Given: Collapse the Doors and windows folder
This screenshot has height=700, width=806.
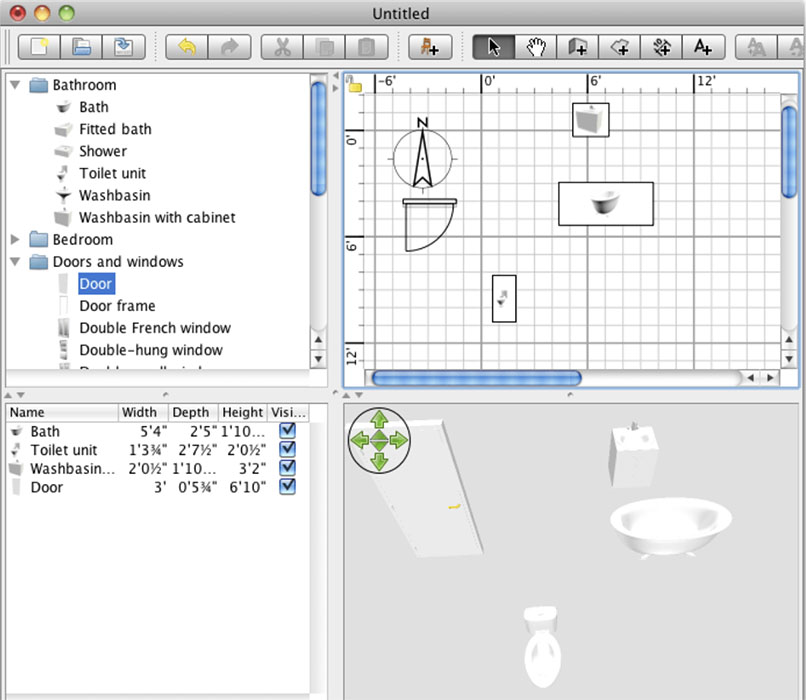Looking at the screenshot, I should point(15,262).
